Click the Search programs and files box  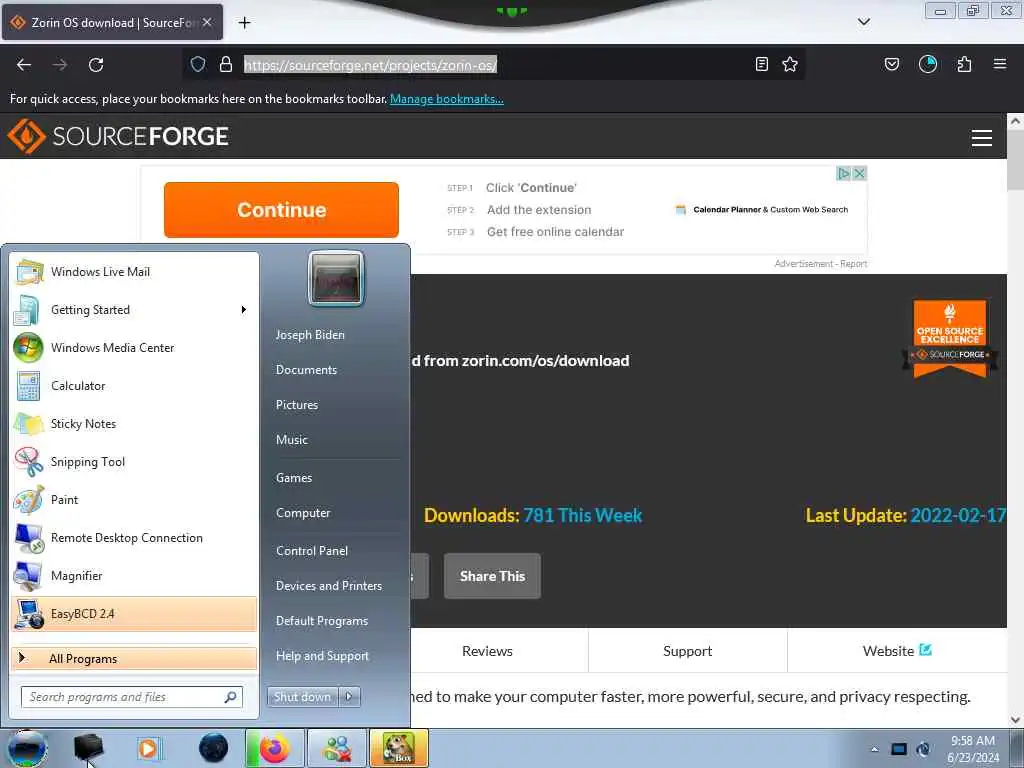tap(131, 697)
